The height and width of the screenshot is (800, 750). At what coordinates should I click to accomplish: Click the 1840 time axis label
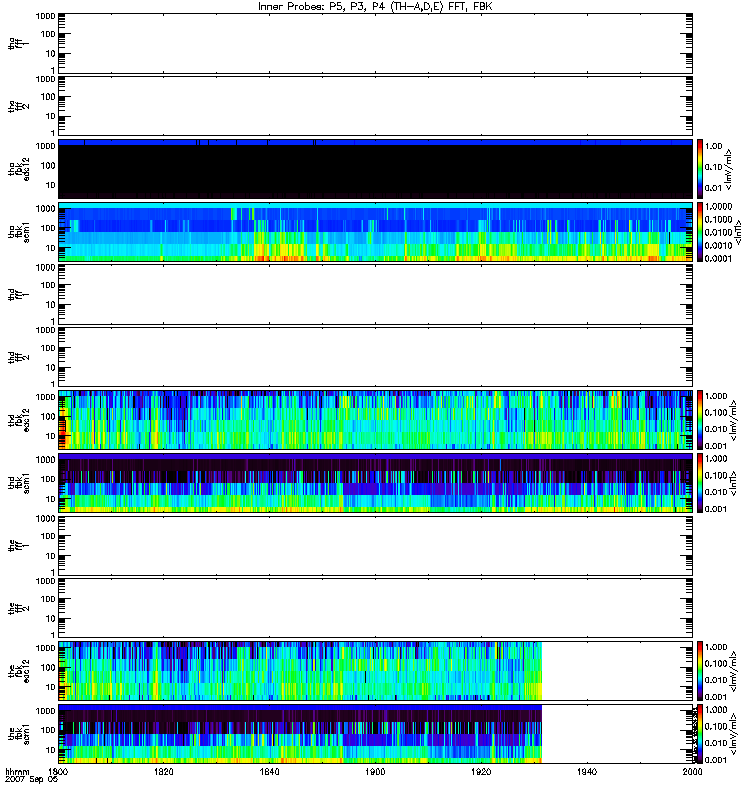(269, 771)
